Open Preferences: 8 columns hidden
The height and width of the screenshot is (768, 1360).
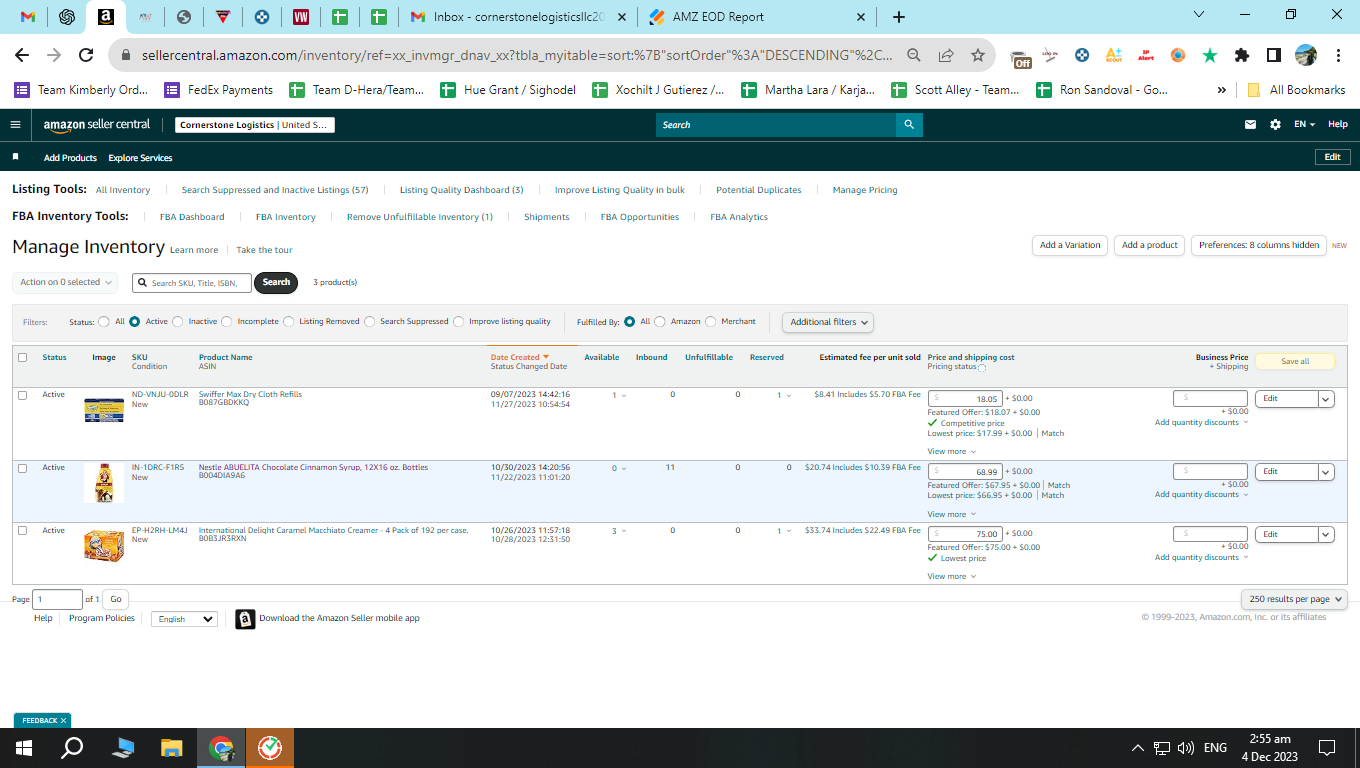1259,245
